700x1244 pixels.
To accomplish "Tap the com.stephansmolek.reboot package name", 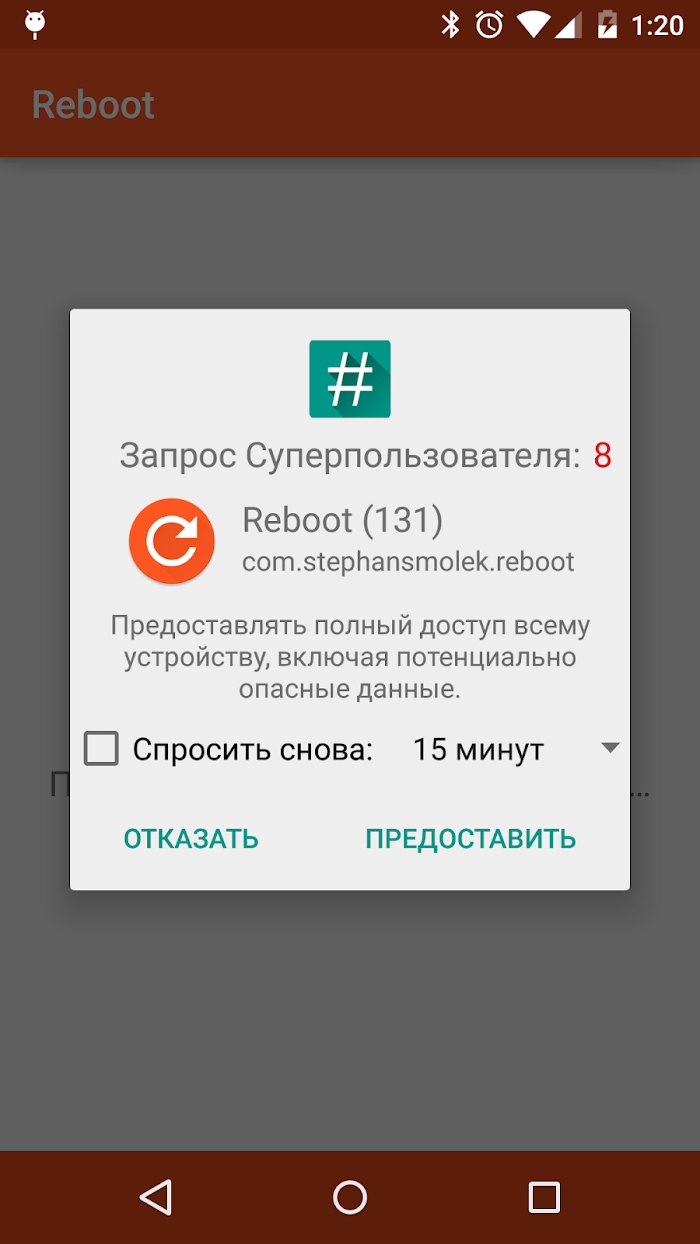I will click(408, 562).
